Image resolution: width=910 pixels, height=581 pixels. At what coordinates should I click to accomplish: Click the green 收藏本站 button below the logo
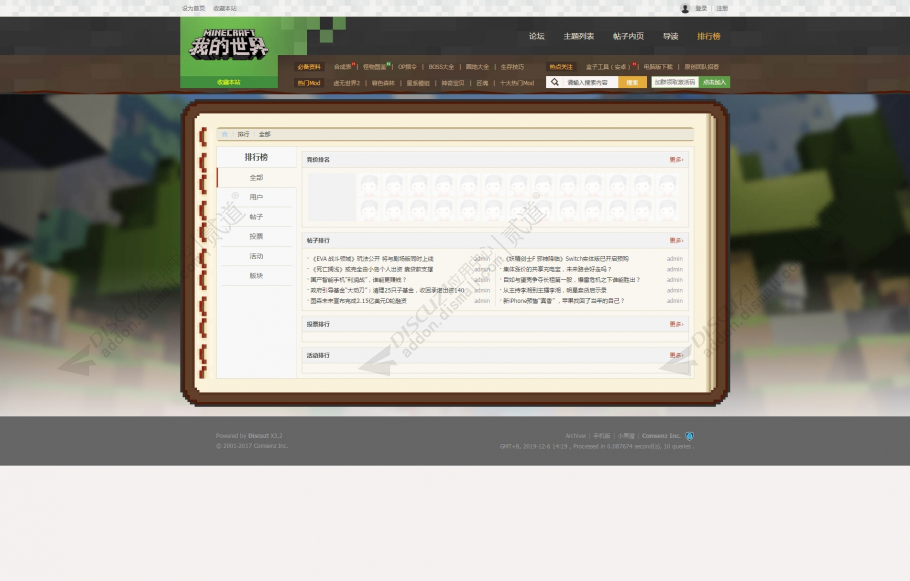pyautogui.click(x=229, y=82)
